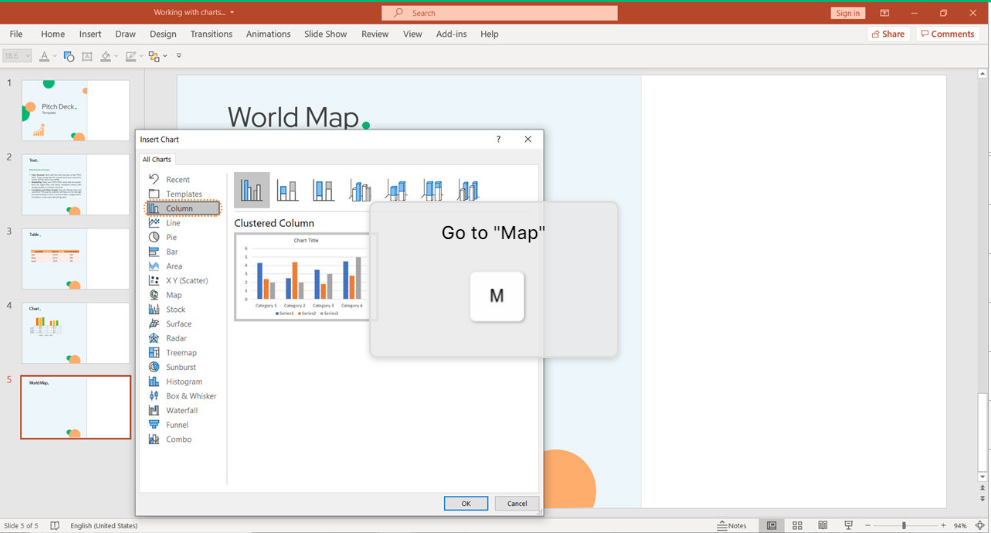Click the All Charts tab

(x=157, y=159)
